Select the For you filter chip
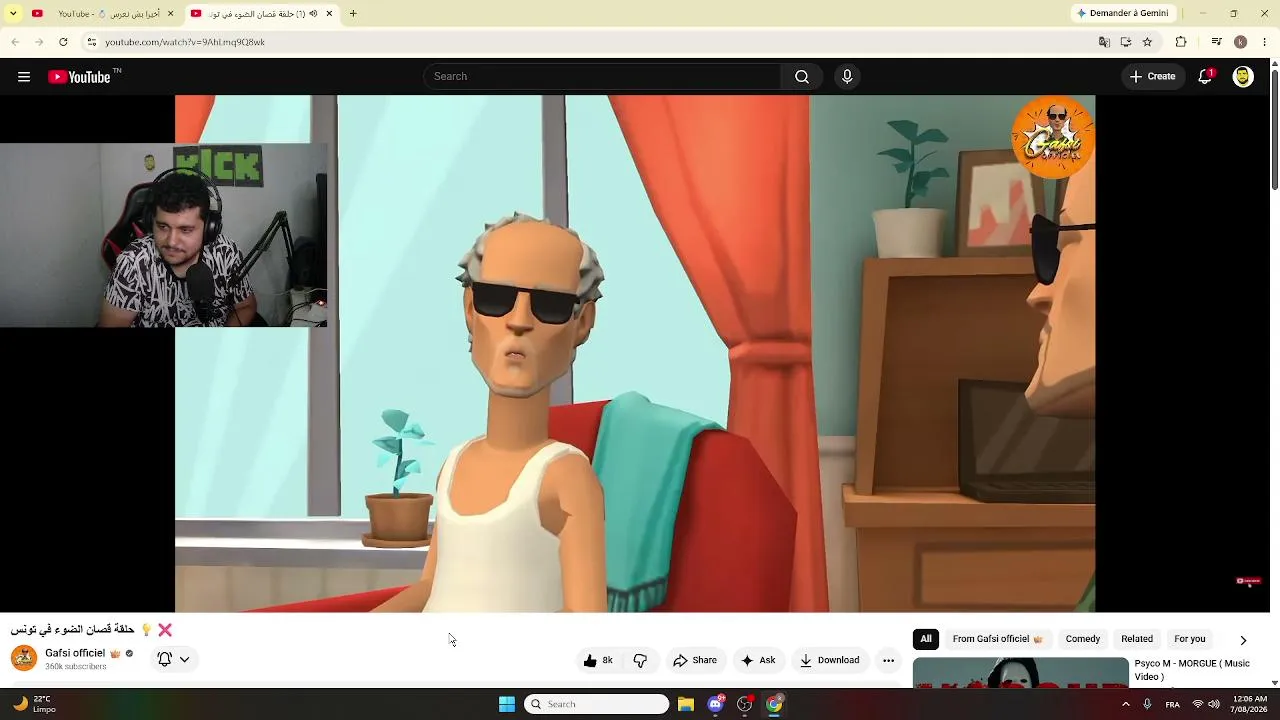 point(1190,639)
